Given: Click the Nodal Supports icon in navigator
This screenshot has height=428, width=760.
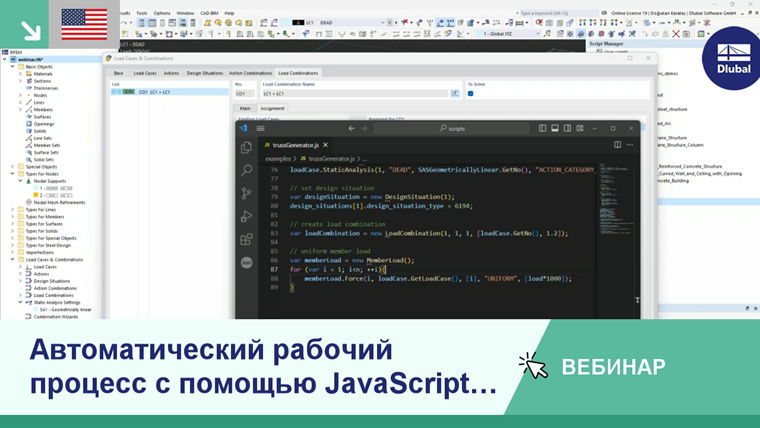Looking at the screenshot, I should click(x=29, y=181).
